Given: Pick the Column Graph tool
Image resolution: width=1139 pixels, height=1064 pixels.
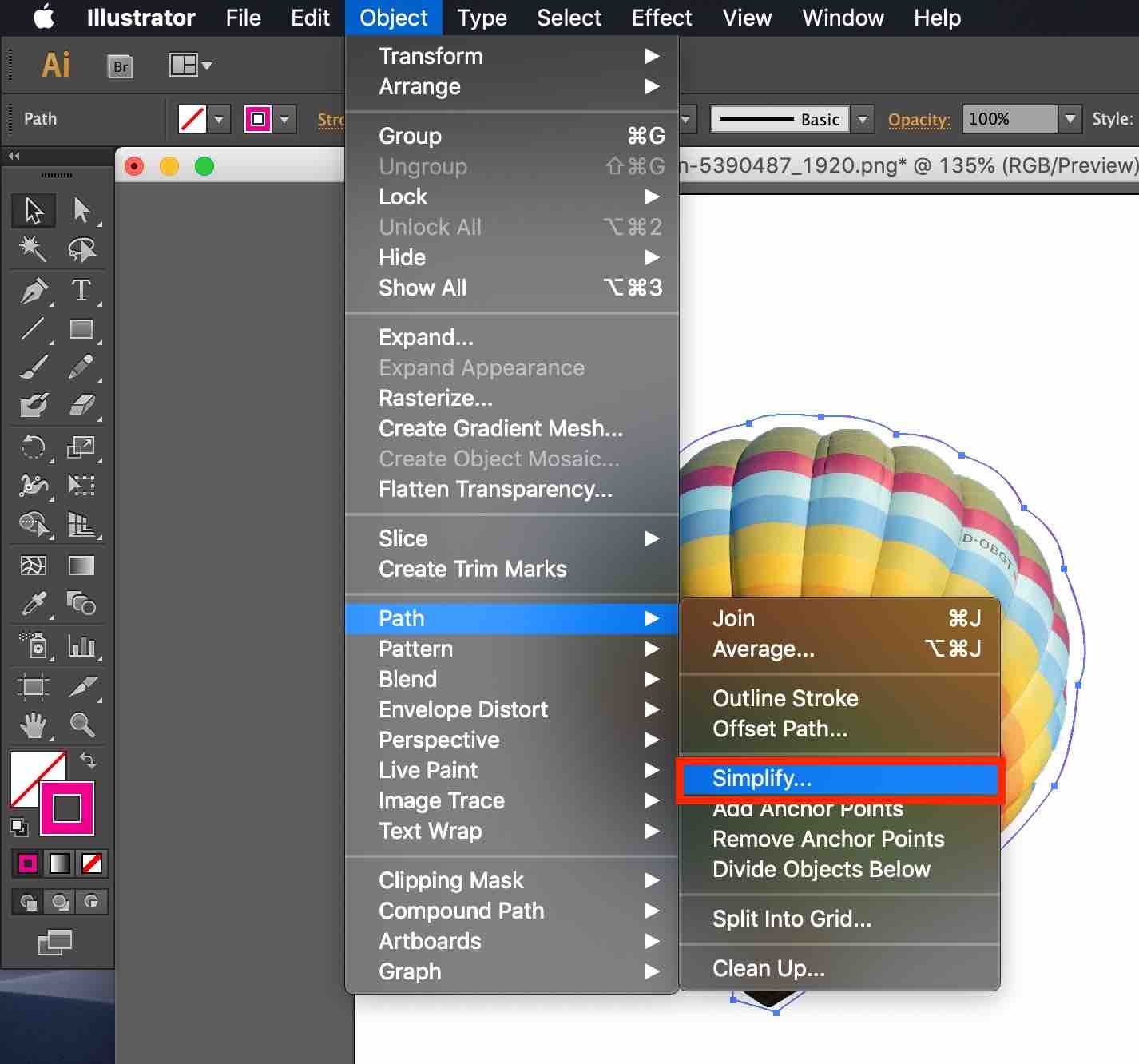Looking at the screenshot, I should pos(81,645).
